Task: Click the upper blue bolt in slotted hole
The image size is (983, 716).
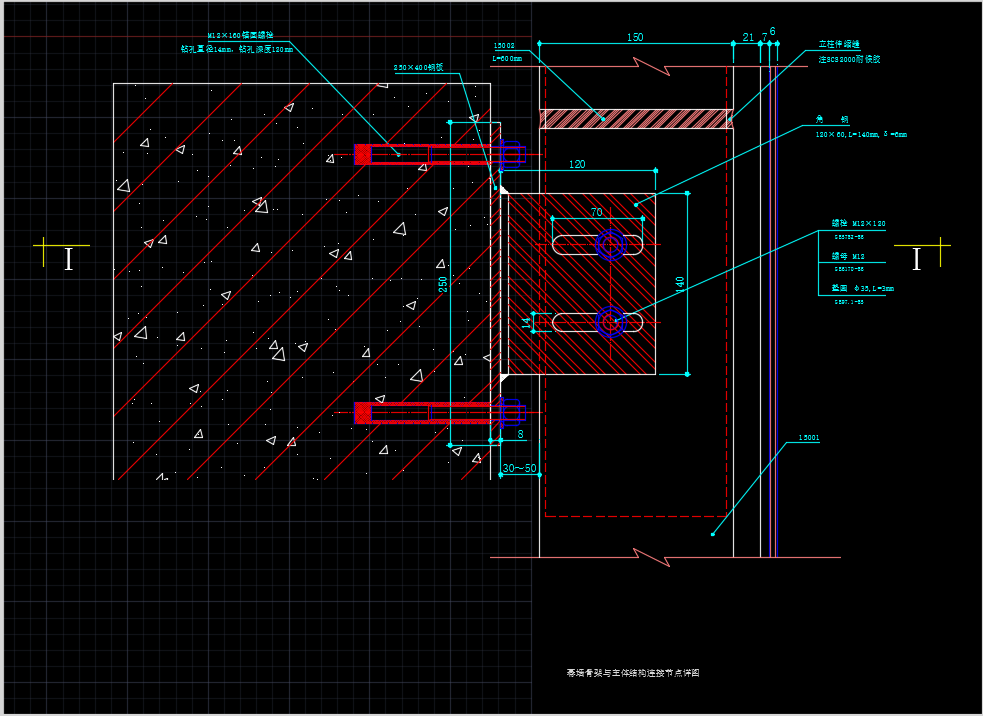Action: pos(610,244)
